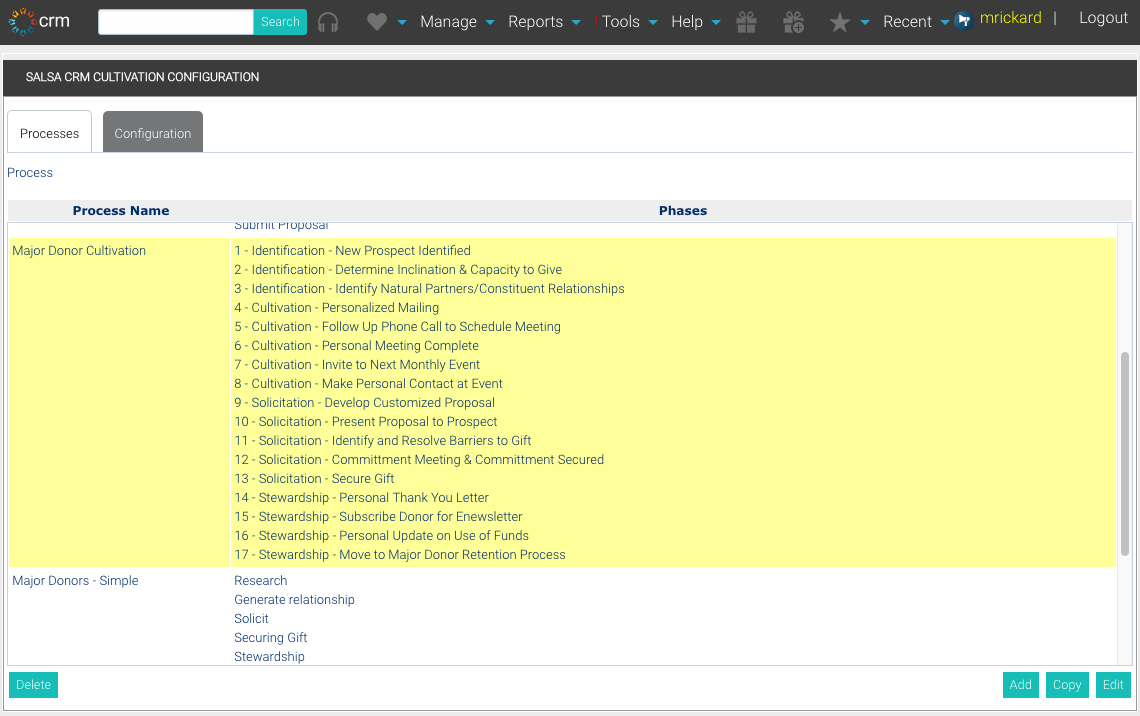Image resolution: width=1140 pixels, height=716 pixels.
Task: Click inside the search input field
Action: [175, 21]
